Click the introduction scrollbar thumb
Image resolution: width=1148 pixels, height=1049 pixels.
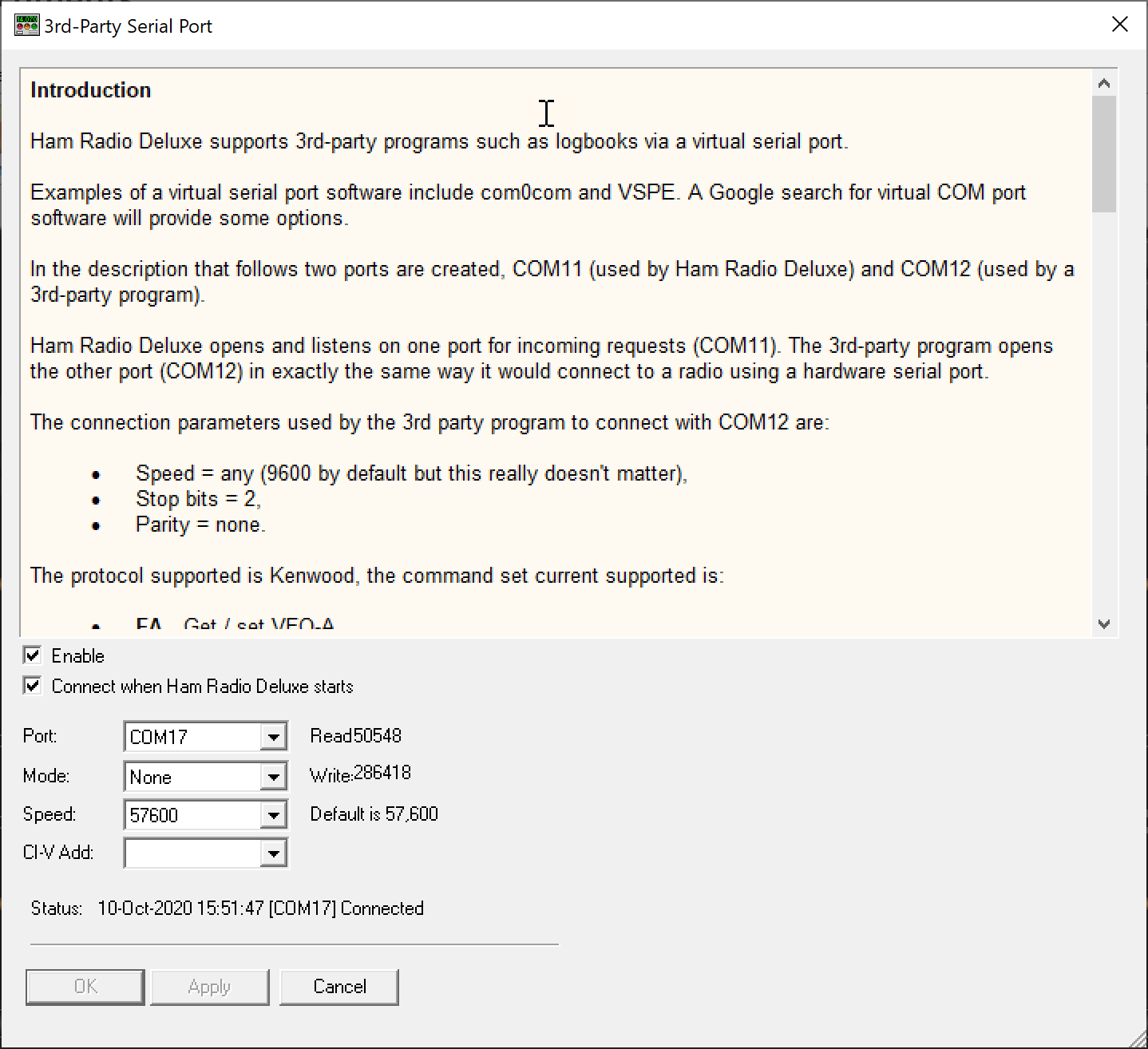(x=1104, y=154)
